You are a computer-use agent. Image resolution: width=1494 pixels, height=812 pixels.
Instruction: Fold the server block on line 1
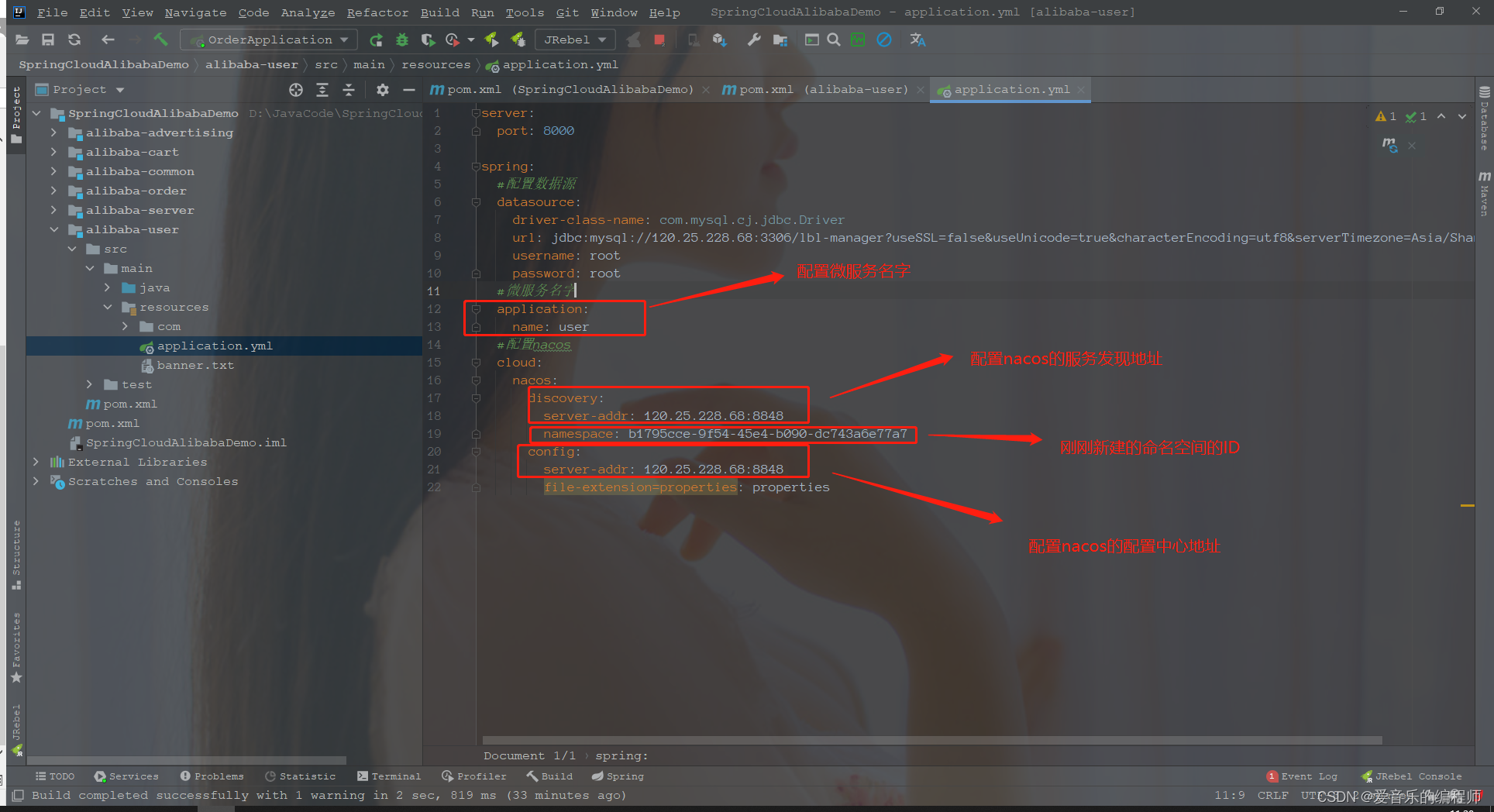point(477,113)
